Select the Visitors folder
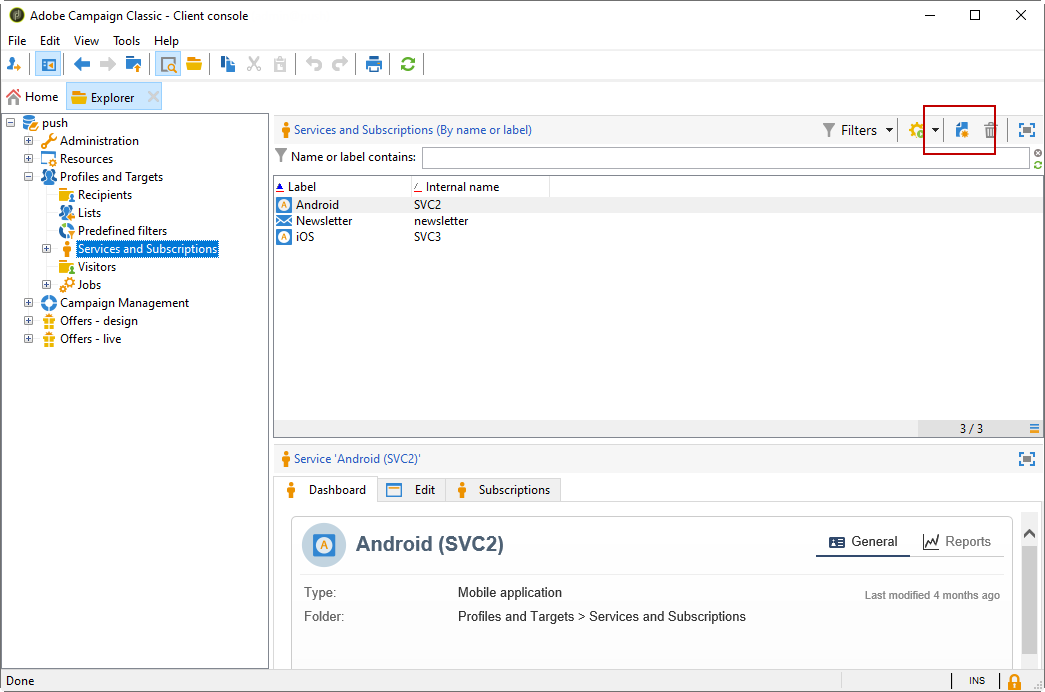The image size is (1045, 692). (97, 267)
